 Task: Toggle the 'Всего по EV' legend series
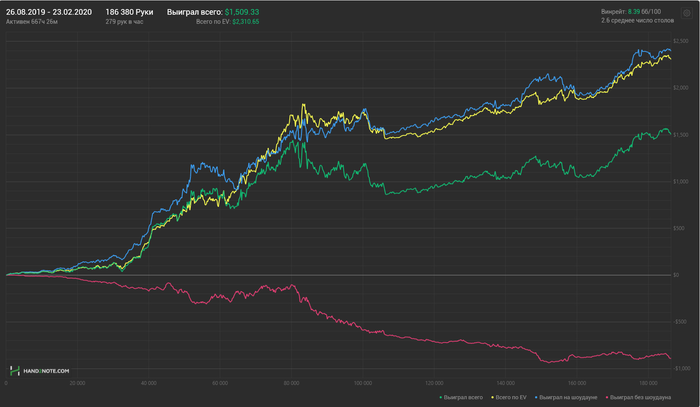(508, 397)
